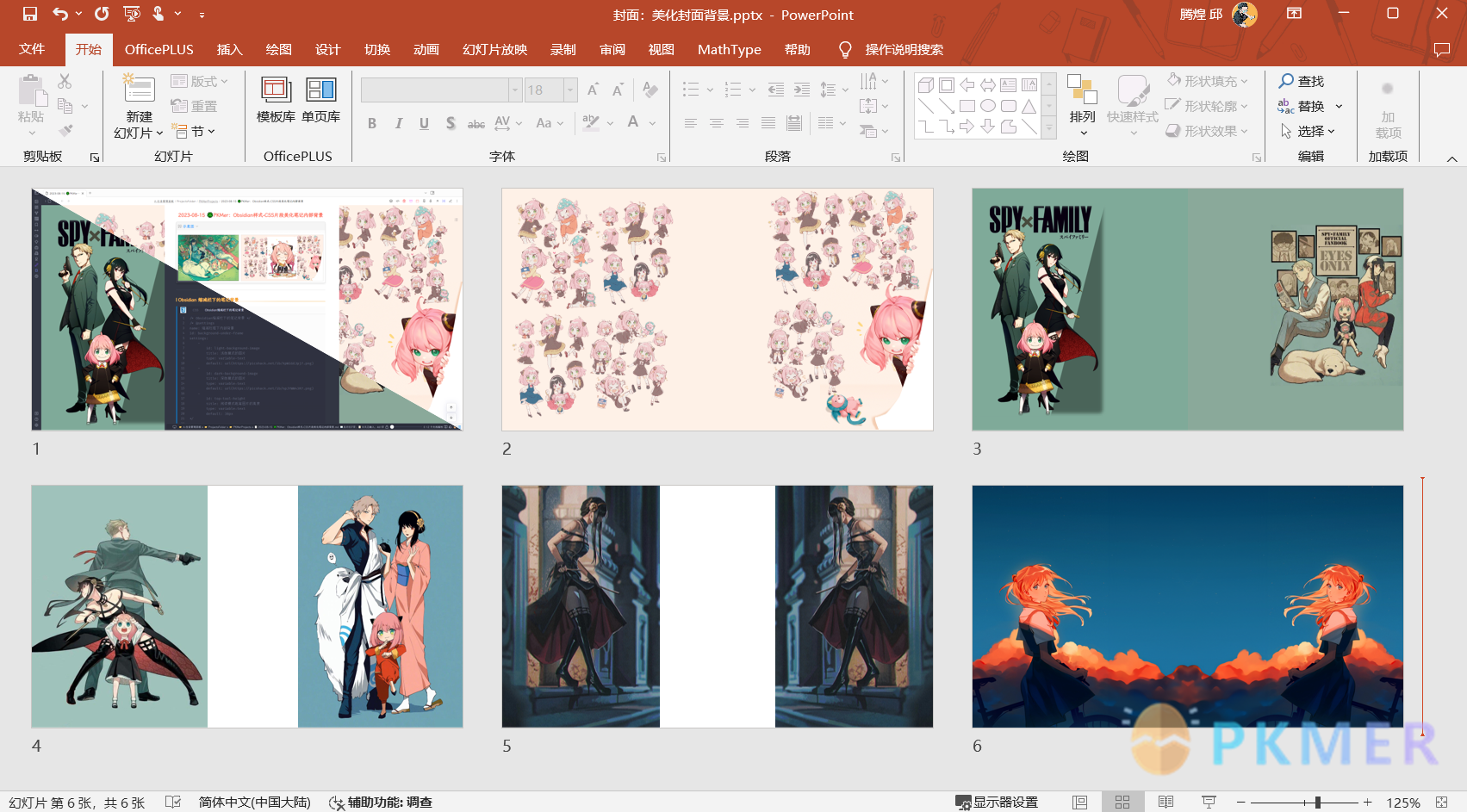Start Slide Show from status bar icon
The image size is (1467, 812).
click(1209, 802)
